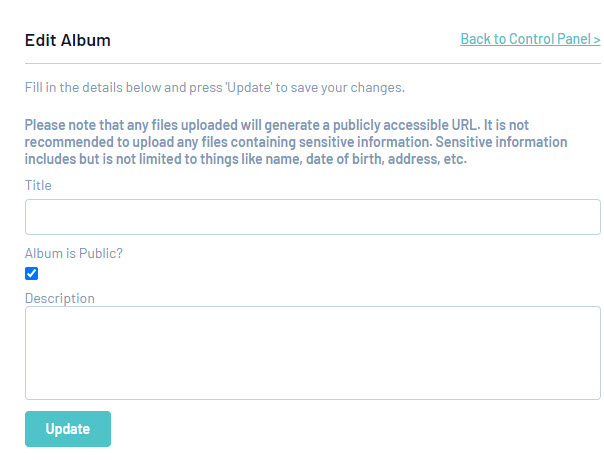The width and height of the screenshot is (604, 462).
Task: Click inside the Description text area
Action: (312, 353)
